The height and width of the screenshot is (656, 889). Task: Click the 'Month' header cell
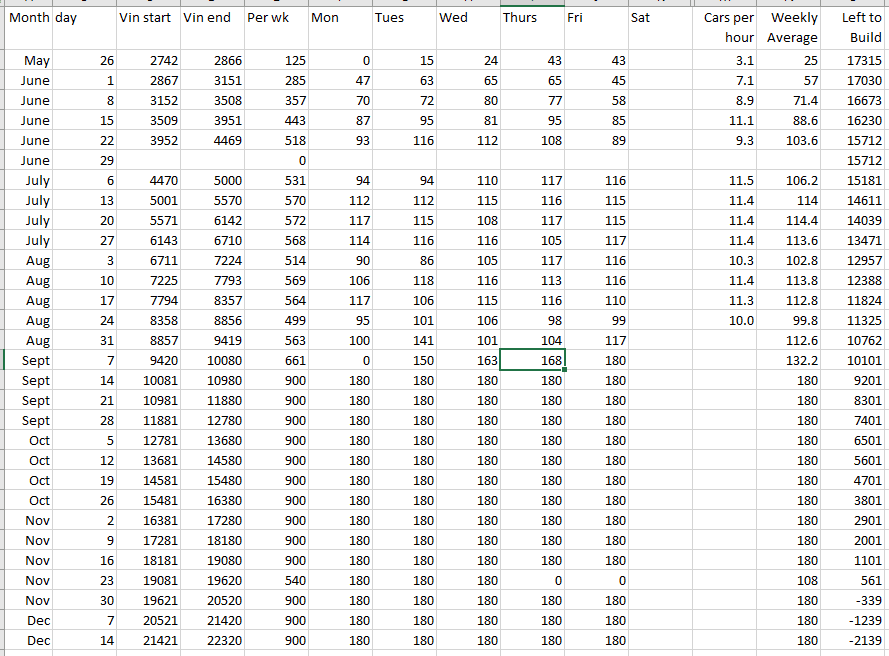pyautogui.click(x=28, y=18)
